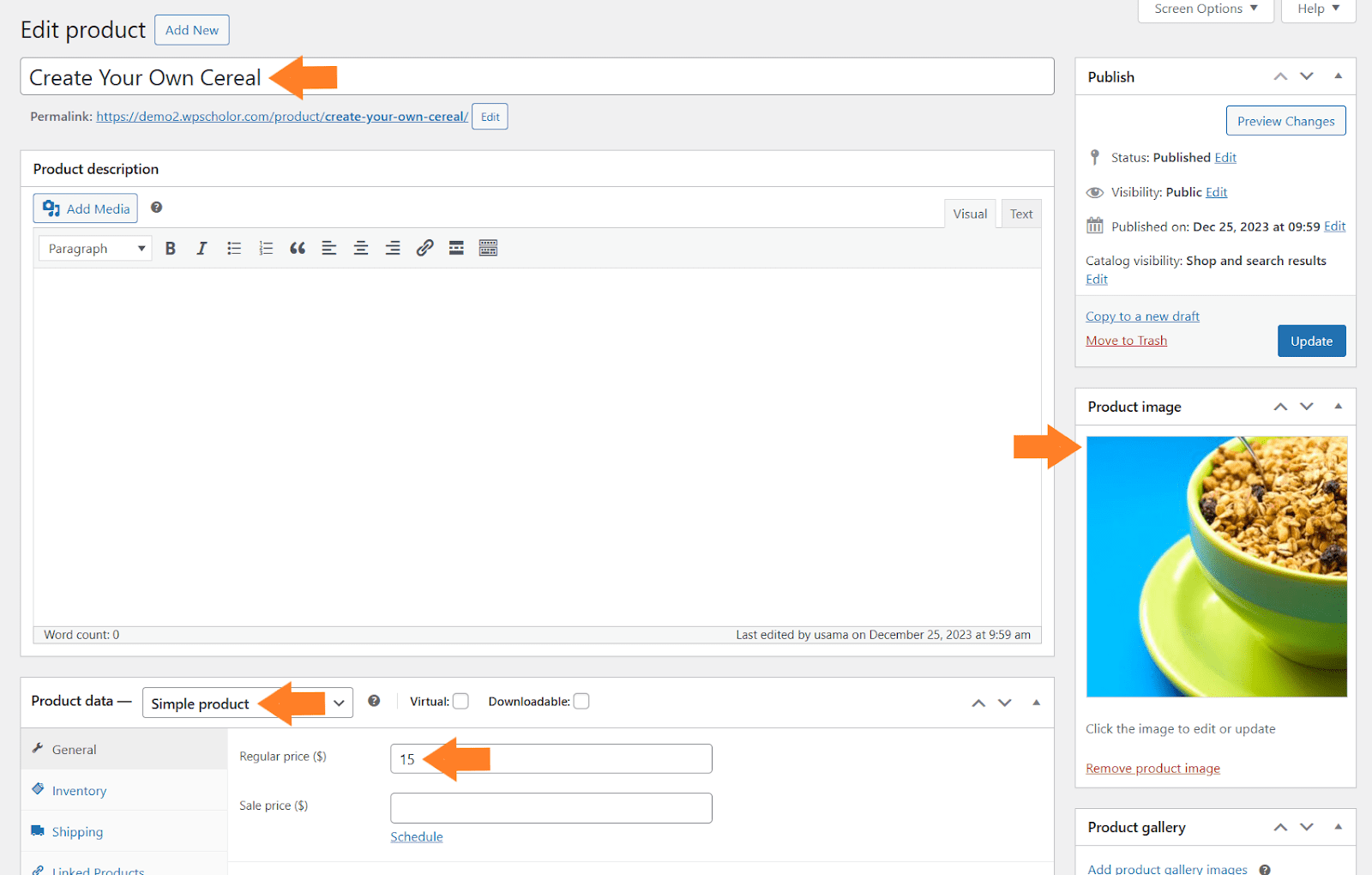
Task: Click Preview Changes button
Action: point(1285,121)
